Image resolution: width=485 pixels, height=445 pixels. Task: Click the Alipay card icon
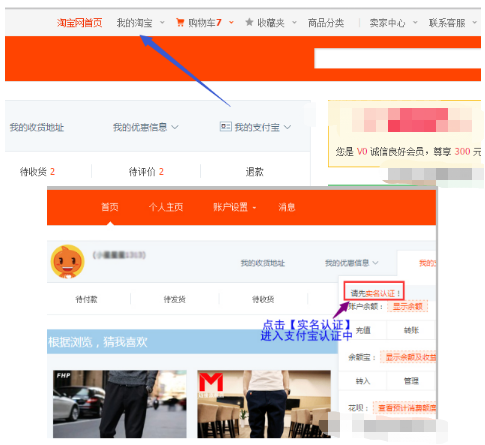click(x=226, y=127)
